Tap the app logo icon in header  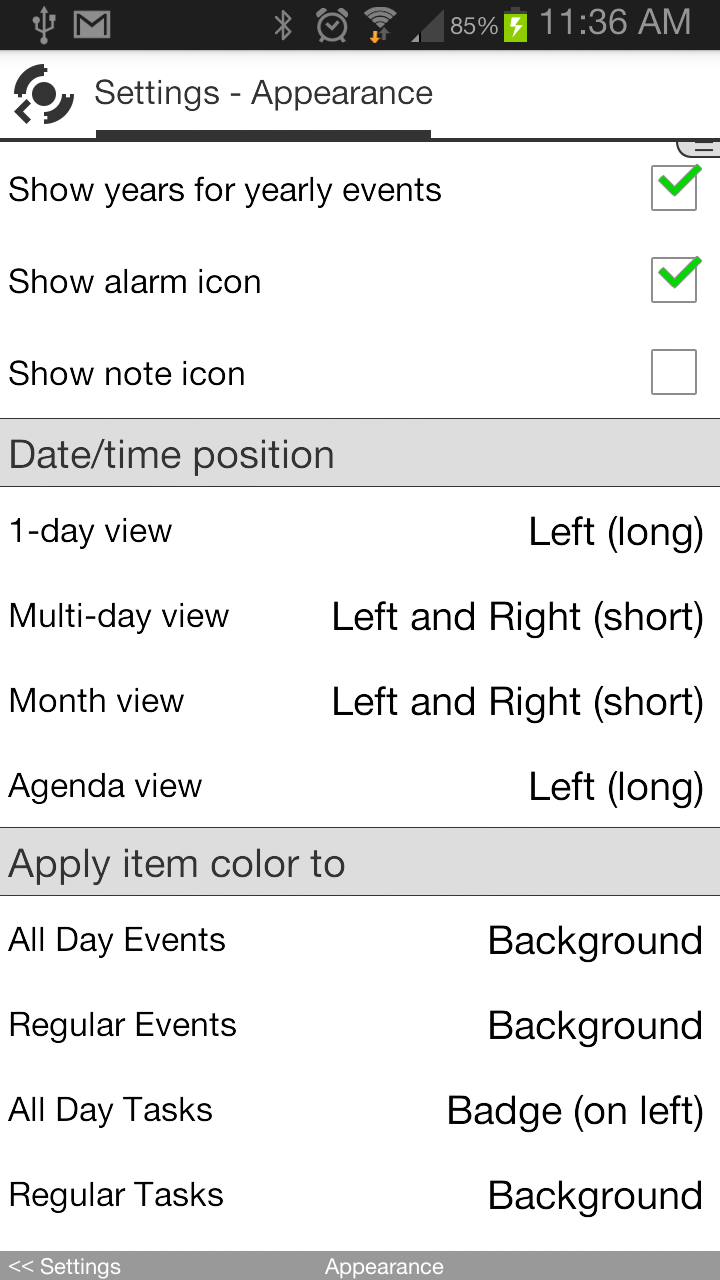tap(44, 94)
